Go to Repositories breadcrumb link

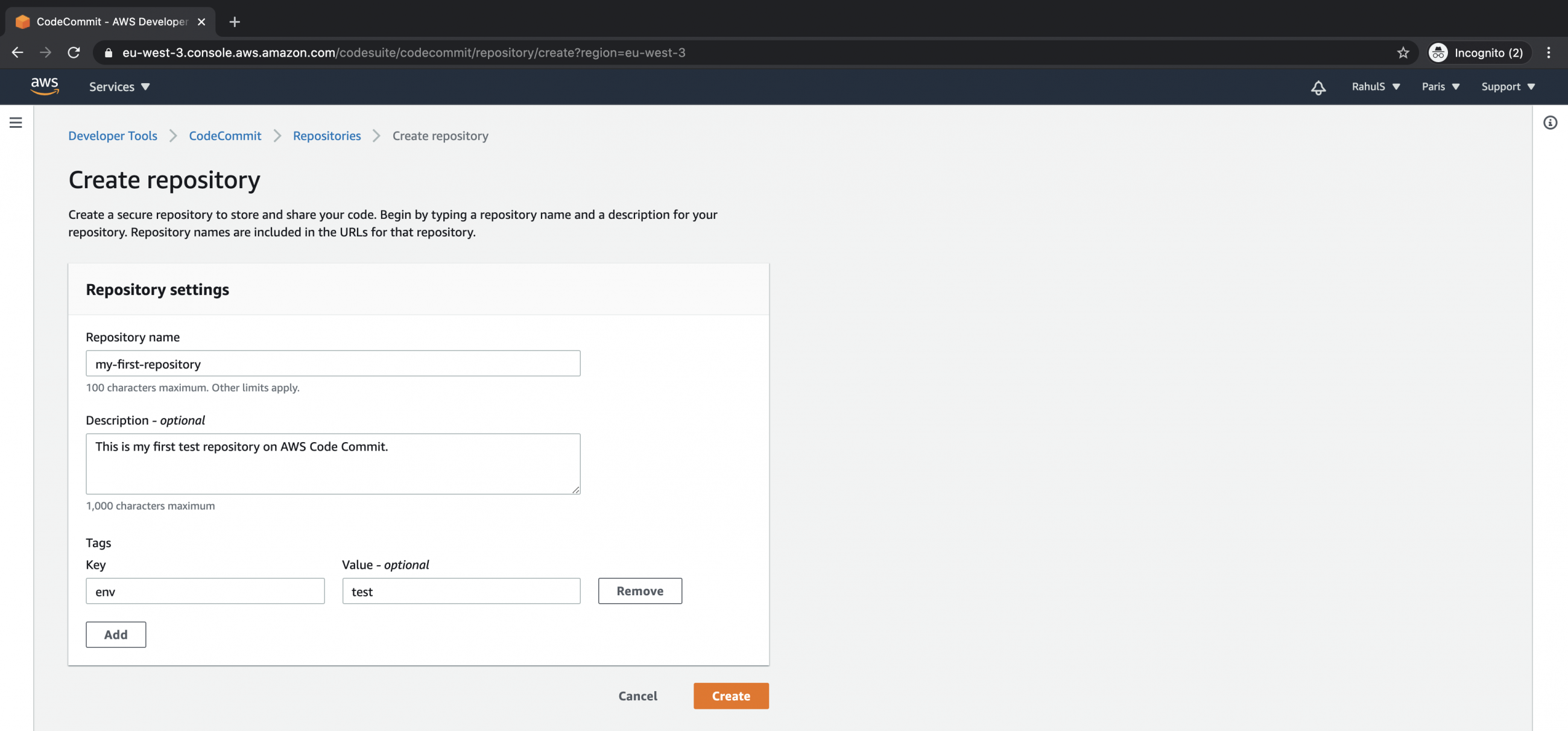click(326, 136)
